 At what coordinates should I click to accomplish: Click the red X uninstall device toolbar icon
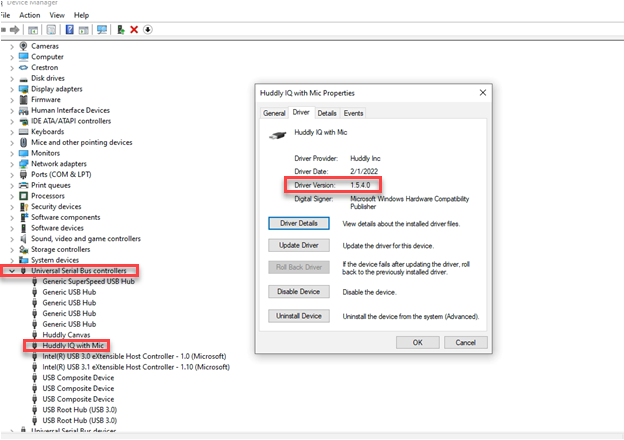(134, 30)
